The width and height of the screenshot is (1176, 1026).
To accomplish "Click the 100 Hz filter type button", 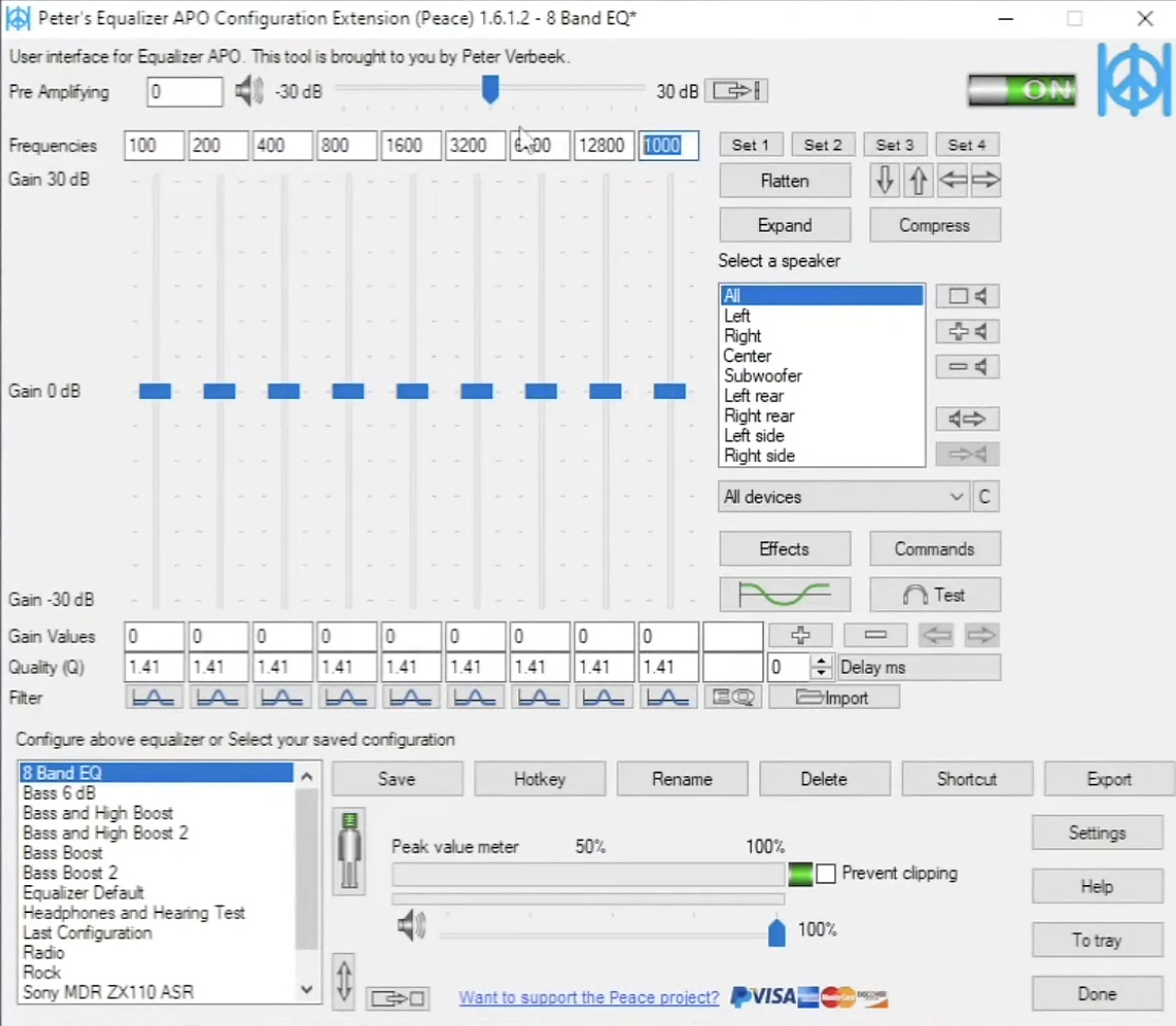I will click(154, 698).
